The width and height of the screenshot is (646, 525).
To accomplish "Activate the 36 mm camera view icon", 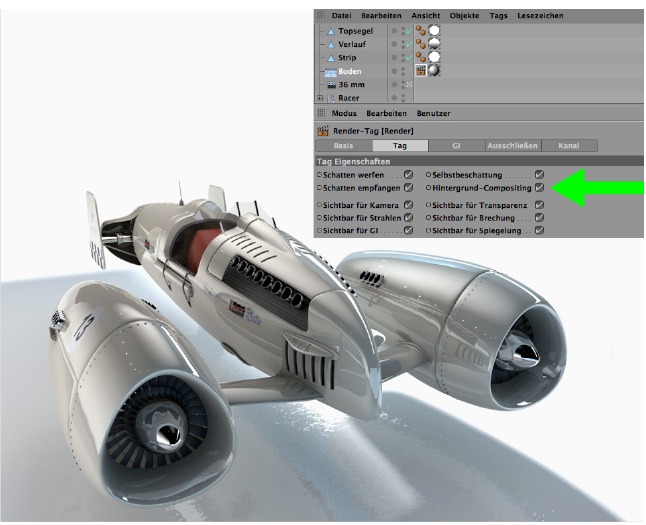I will click(409, 84).
